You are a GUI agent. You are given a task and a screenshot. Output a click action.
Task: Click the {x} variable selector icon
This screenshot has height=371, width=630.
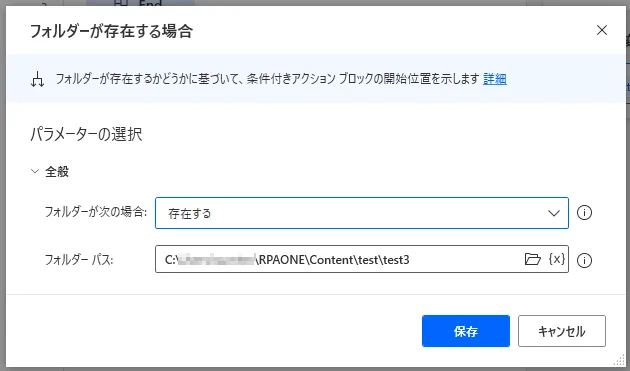pos(557,259)
